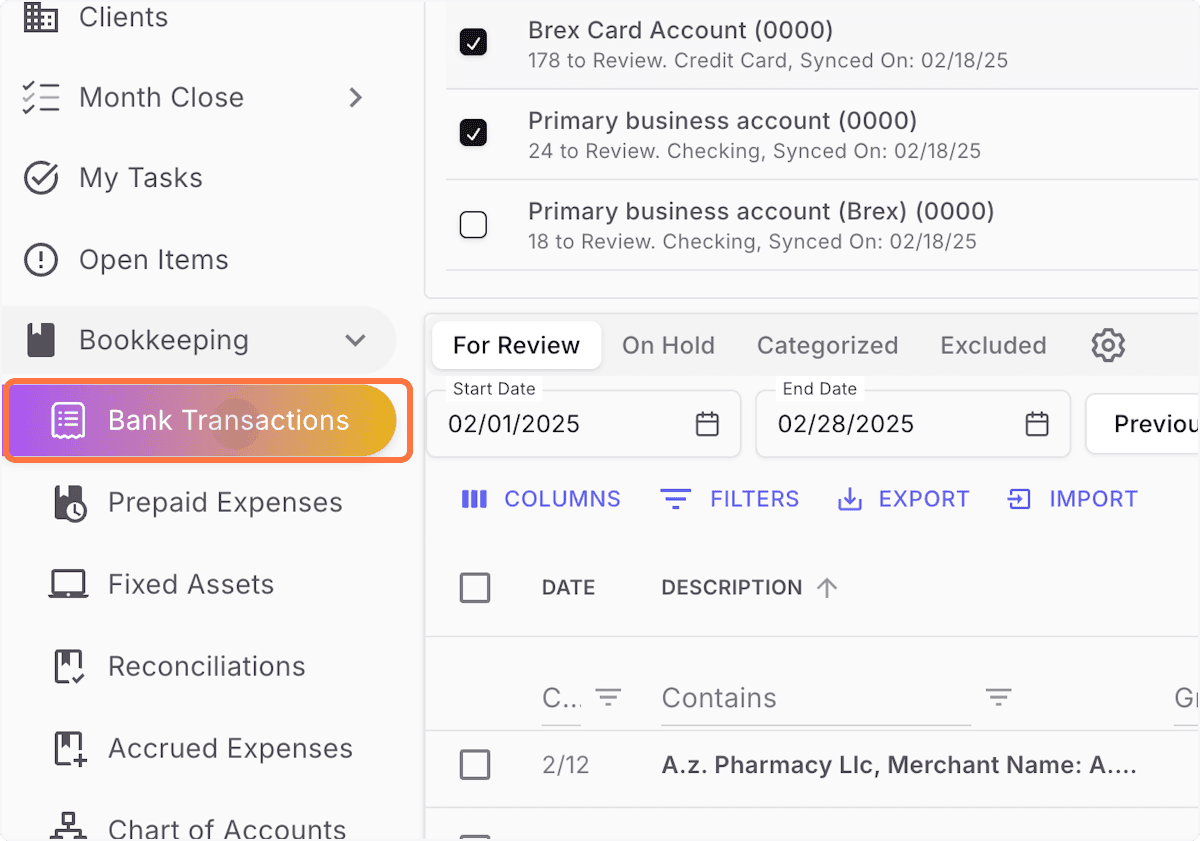Click the Chart of Accounts icon

[x=67, y=826]
